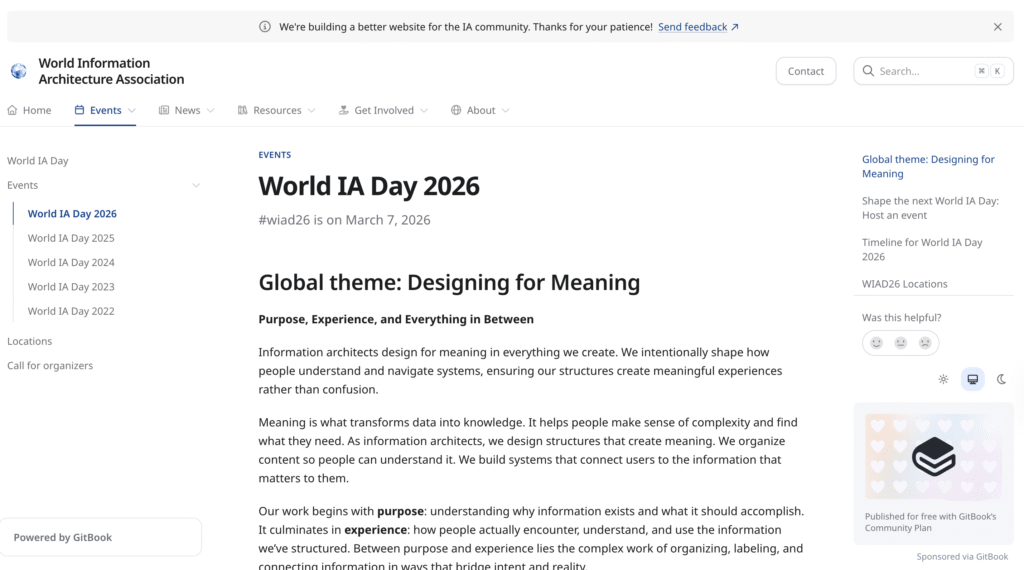Viewport: 1024px width, 570px height.
Task: Open the Resources dropdown menu
Action: point(277,110)
